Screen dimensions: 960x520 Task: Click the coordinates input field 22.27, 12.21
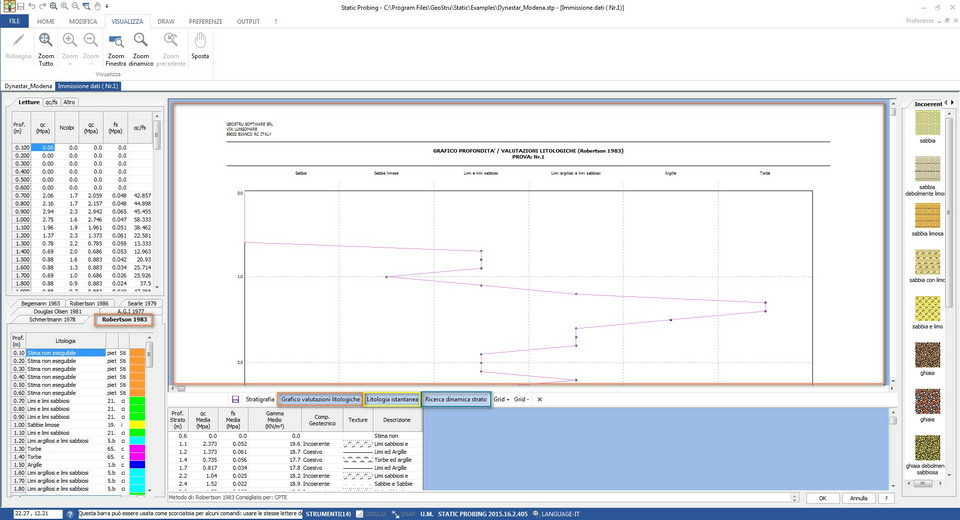click(38, 514)
